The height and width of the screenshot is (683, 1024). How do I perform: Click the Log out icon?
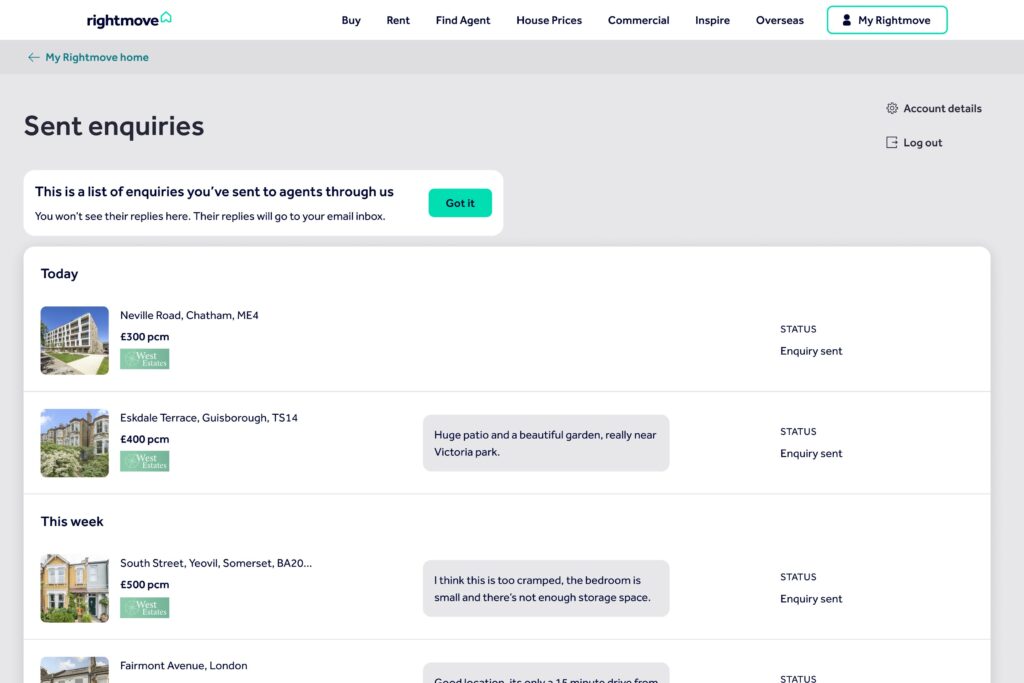click(891, 142)
